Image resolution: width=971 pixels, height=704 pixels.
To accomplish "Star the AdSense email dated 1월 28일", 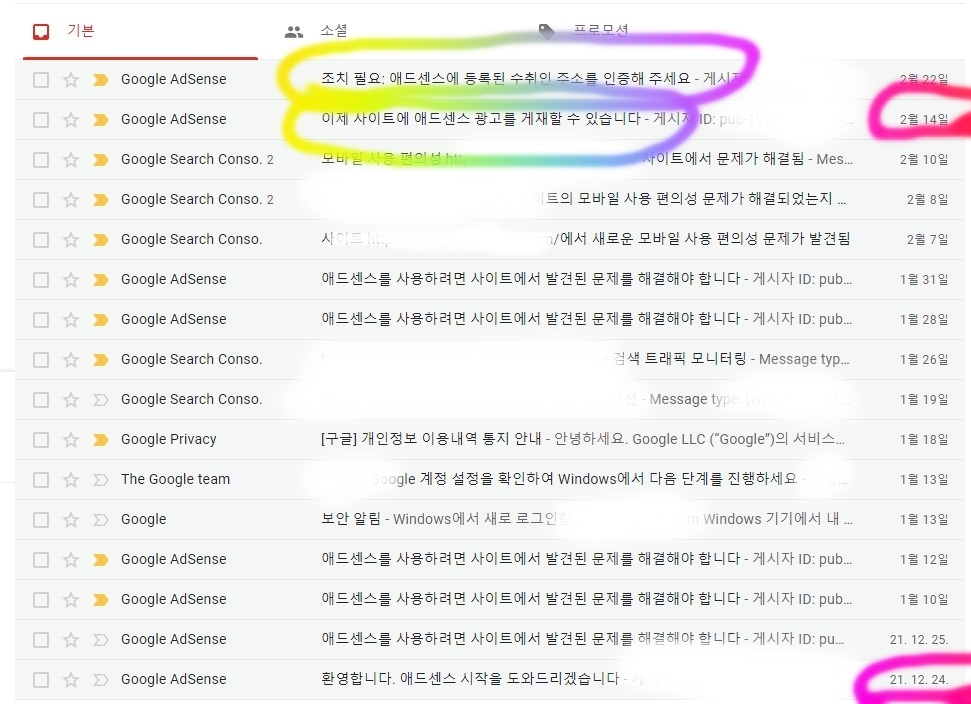I will tap(71, 319).
